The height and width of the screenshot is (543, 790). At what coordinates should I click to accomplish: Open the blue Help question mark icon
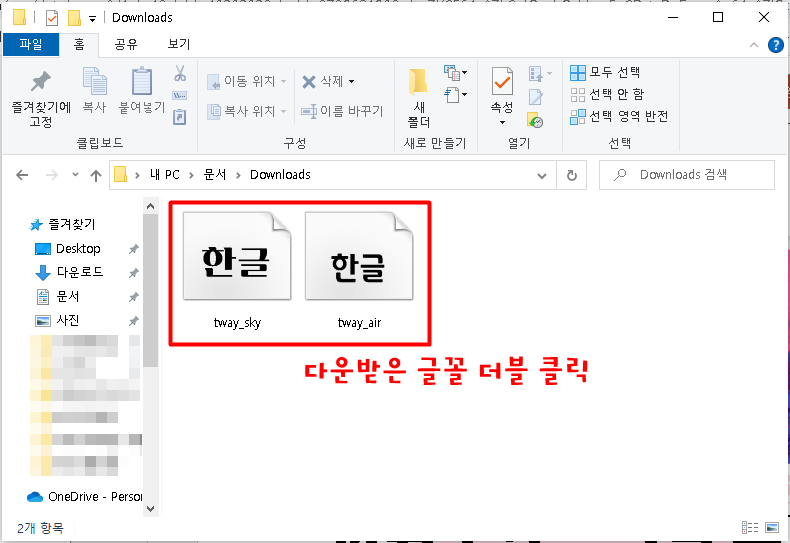tap(775, 45)
